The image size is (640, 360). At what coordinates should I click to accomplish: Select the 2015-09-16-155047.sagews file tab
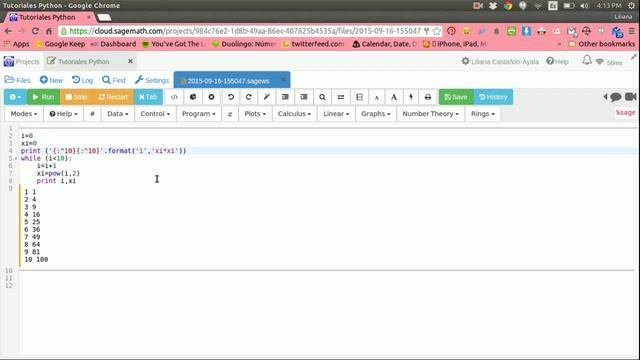[232, 80]
